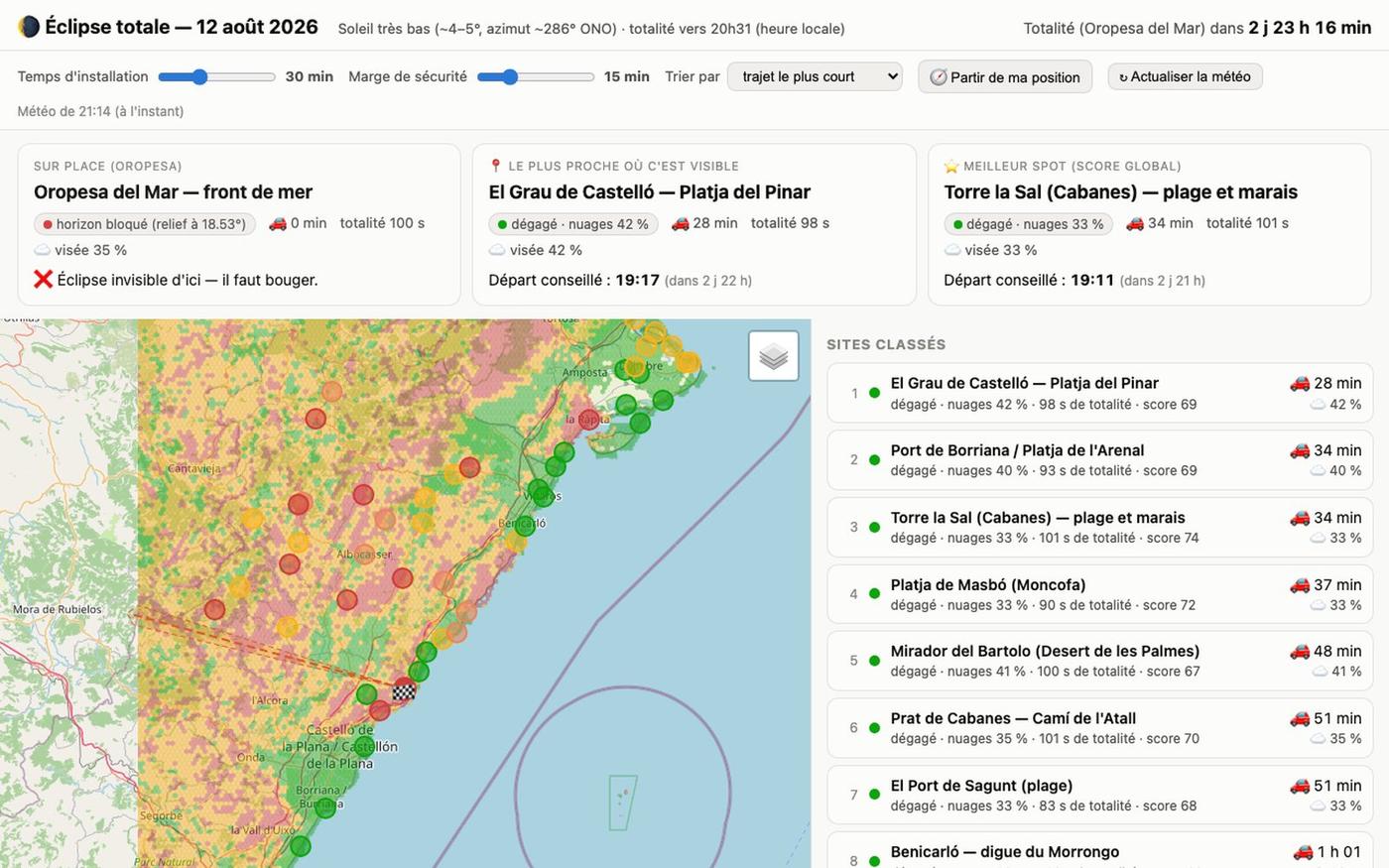
Task: Click the green site marker near Benicarló
Action: click(x=525, y=526)
